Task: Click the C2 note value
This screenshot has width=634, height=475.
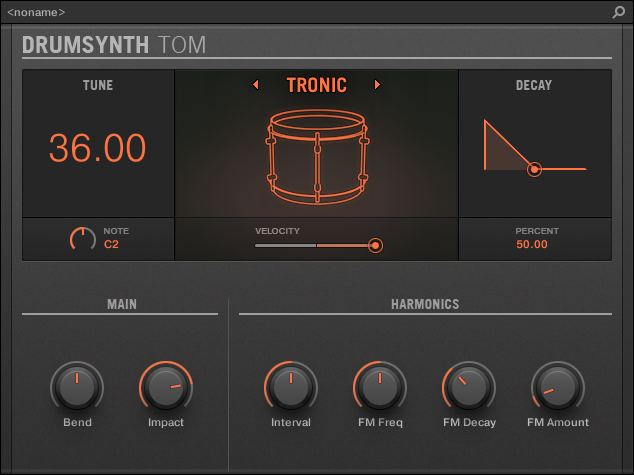Action: point(113,244)
